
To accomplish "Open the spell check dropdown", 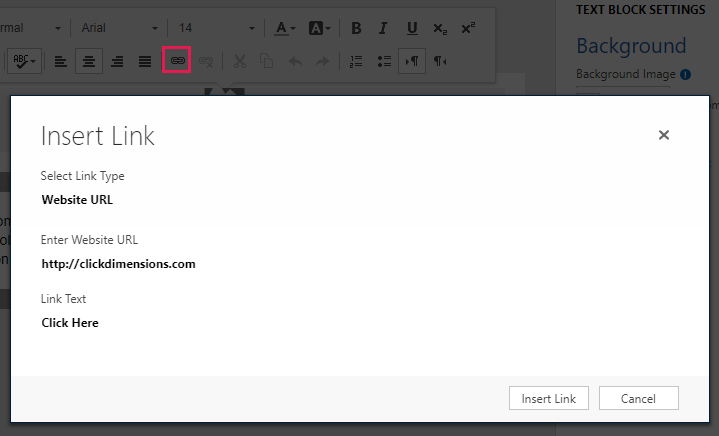I will click(x=25, y=61).
